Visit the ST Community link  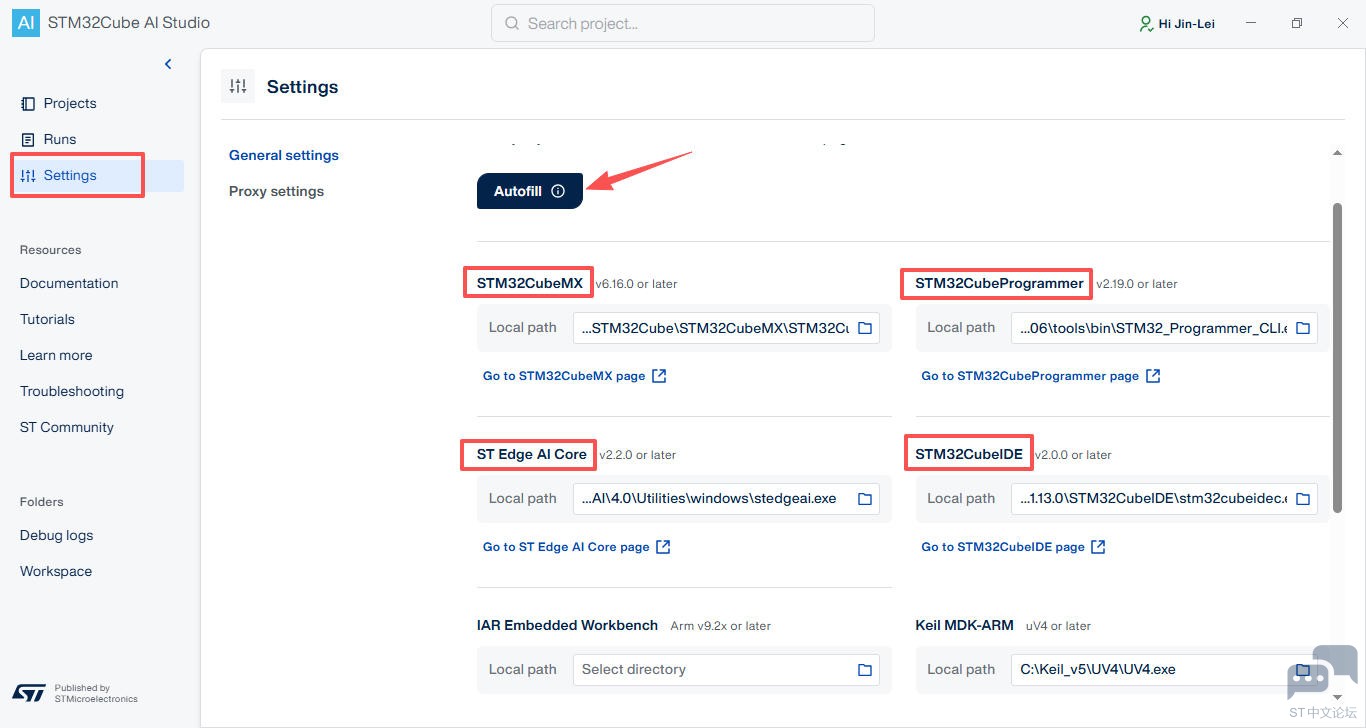[x=67, y=427]
